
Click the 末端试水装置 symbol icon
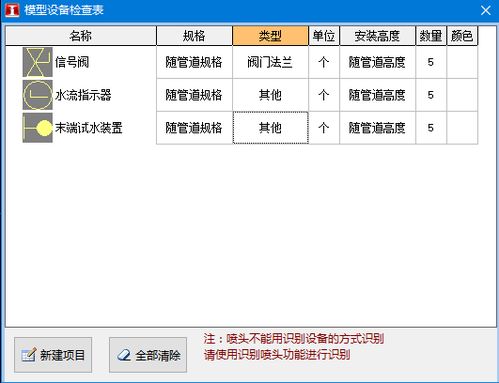pyautogui.click(x=37, y=128)
